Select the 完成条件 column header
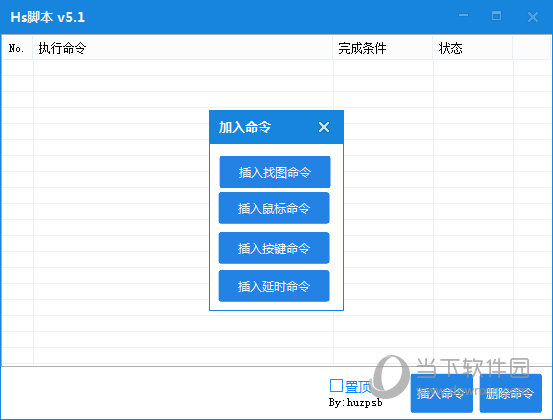 [383, 48]
